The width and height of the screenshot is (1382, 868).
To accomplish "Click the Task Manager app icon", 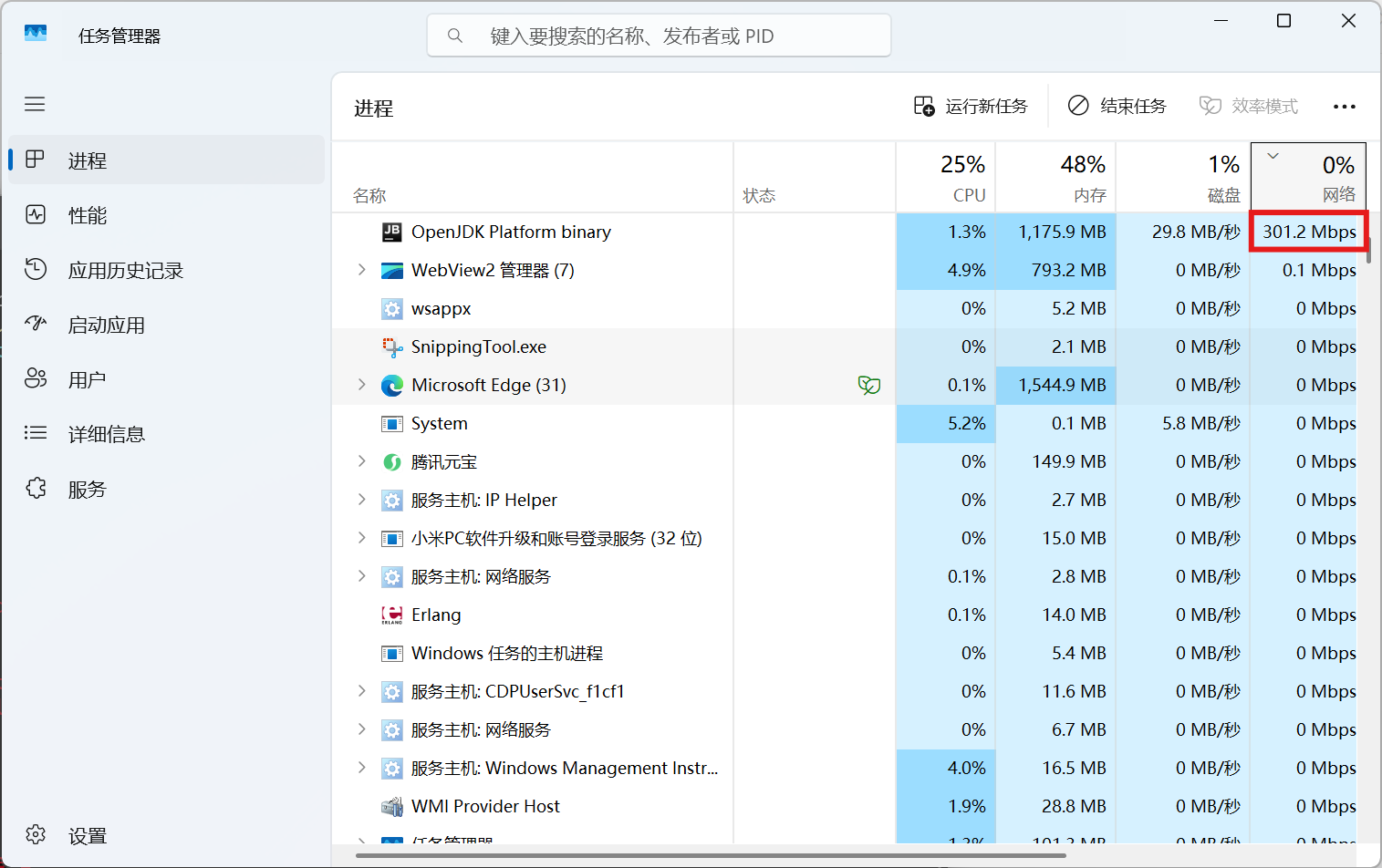I will coord(36,34).
